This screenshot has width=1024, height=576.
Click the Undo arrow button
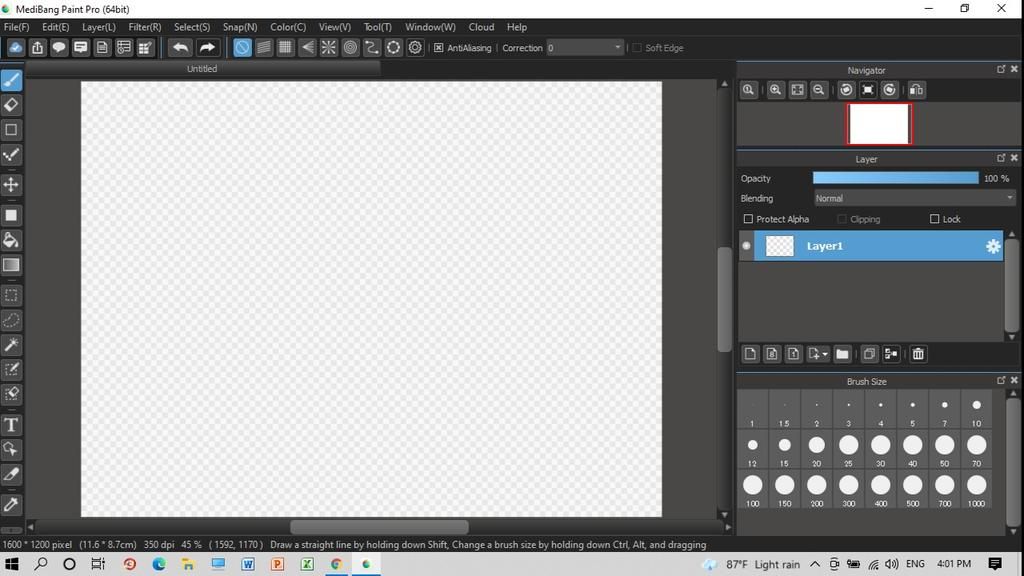coord(180,48)
